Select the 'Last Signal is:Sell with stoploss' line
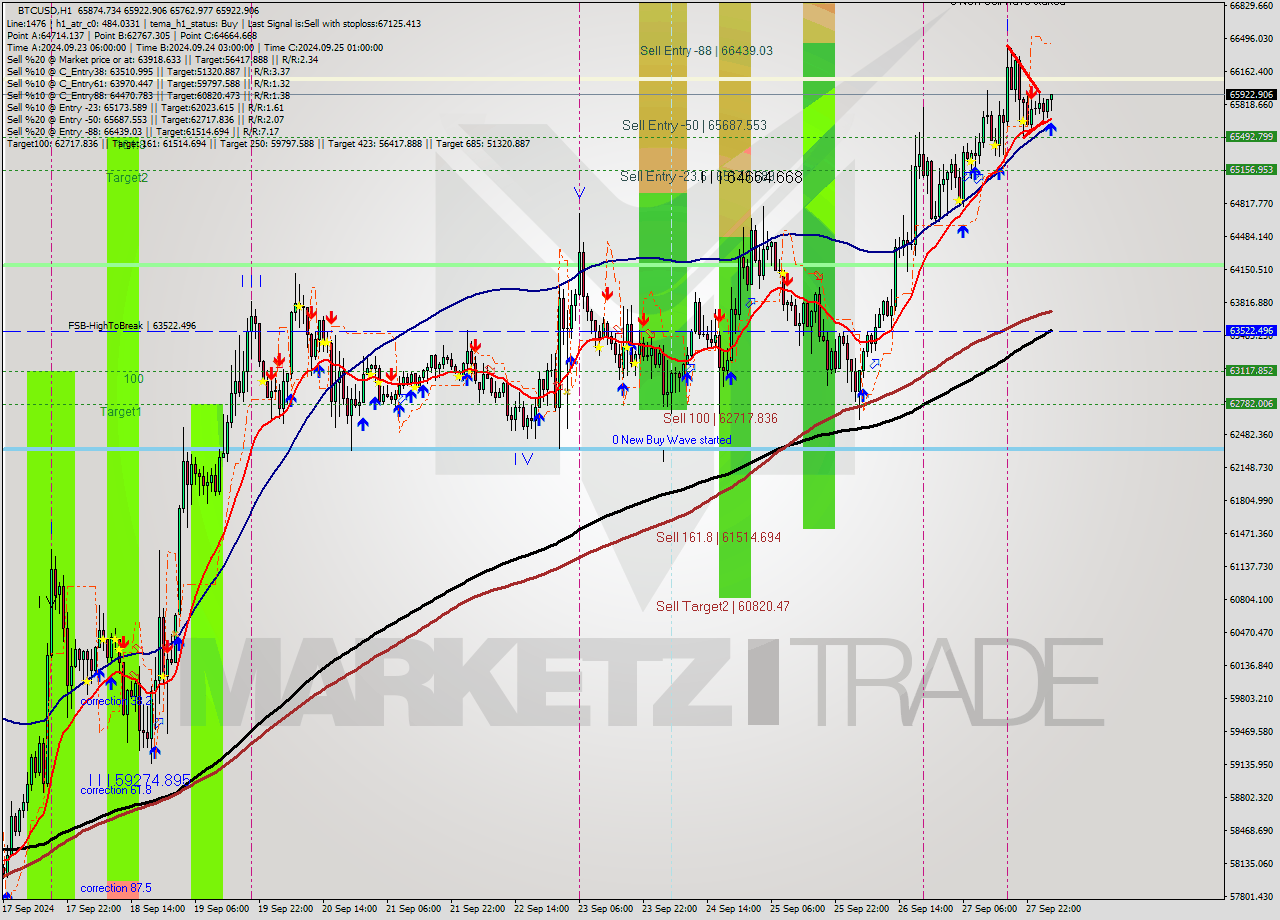The width and height of the screenshot is (1280, 920). pos(333,23)
